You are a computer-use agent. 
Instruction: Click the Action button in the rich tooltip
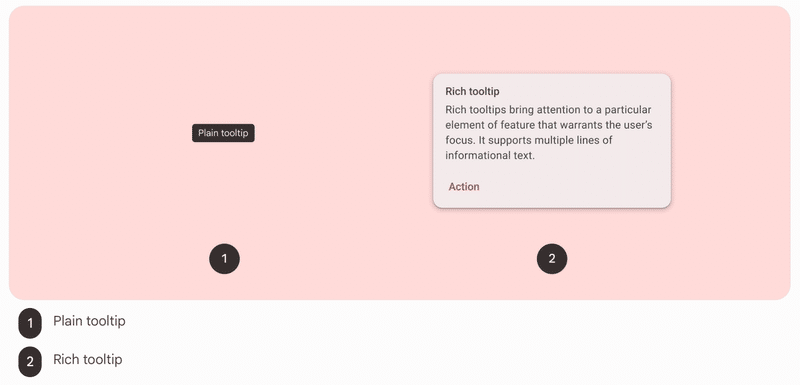464,187
